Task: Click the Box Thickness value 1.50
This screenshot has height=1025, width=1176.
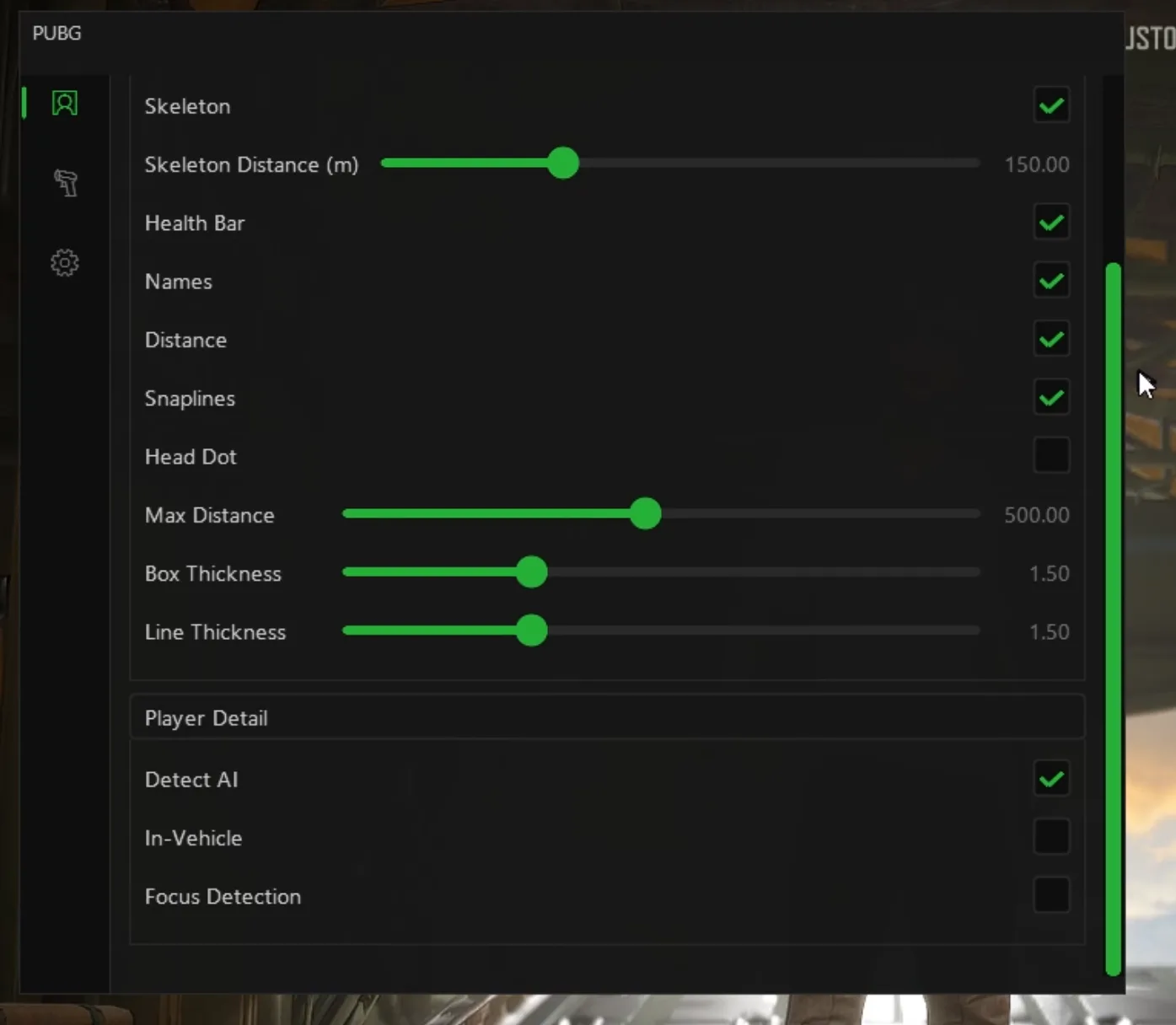Action: pyautogui.click(x=1050, y=573)
